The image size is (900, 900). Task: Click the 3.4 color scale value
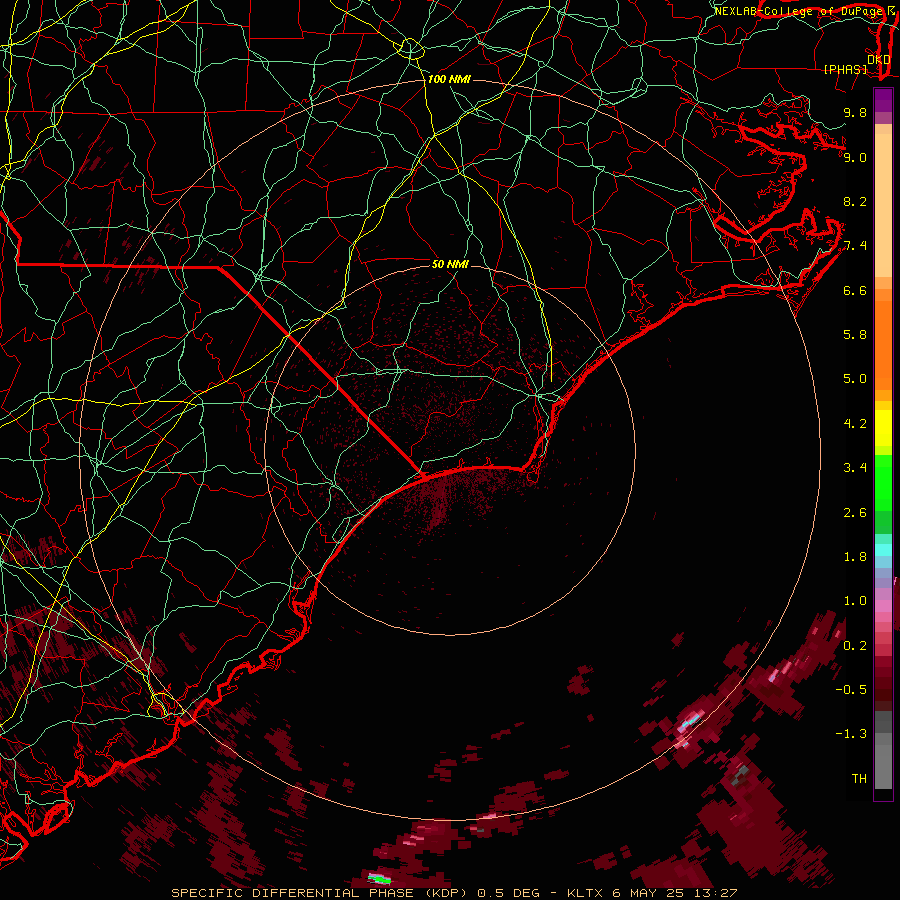(x=855, y=468)
